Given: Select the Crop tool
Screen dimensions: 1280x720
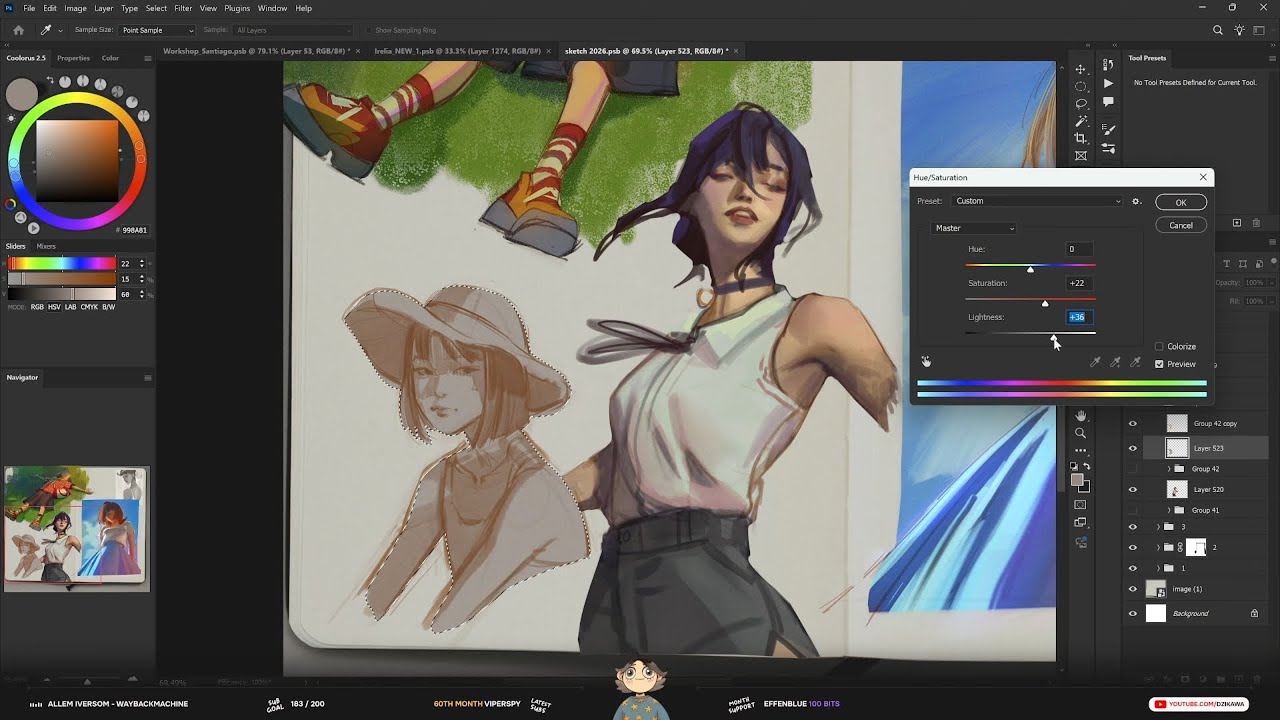Looking at the screenshot, I should (1080, 138).
